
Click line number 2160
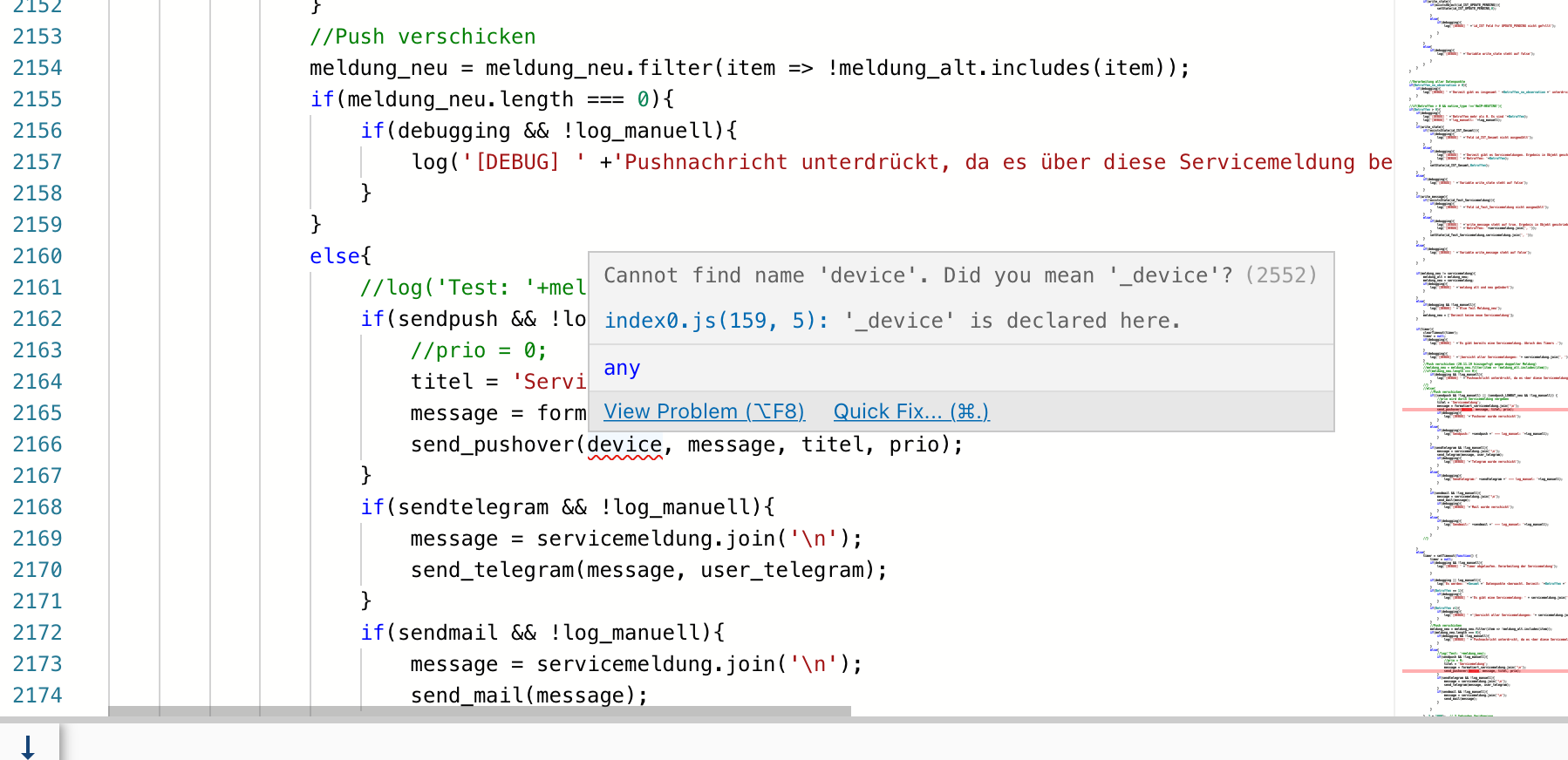(x=37, y=256)
